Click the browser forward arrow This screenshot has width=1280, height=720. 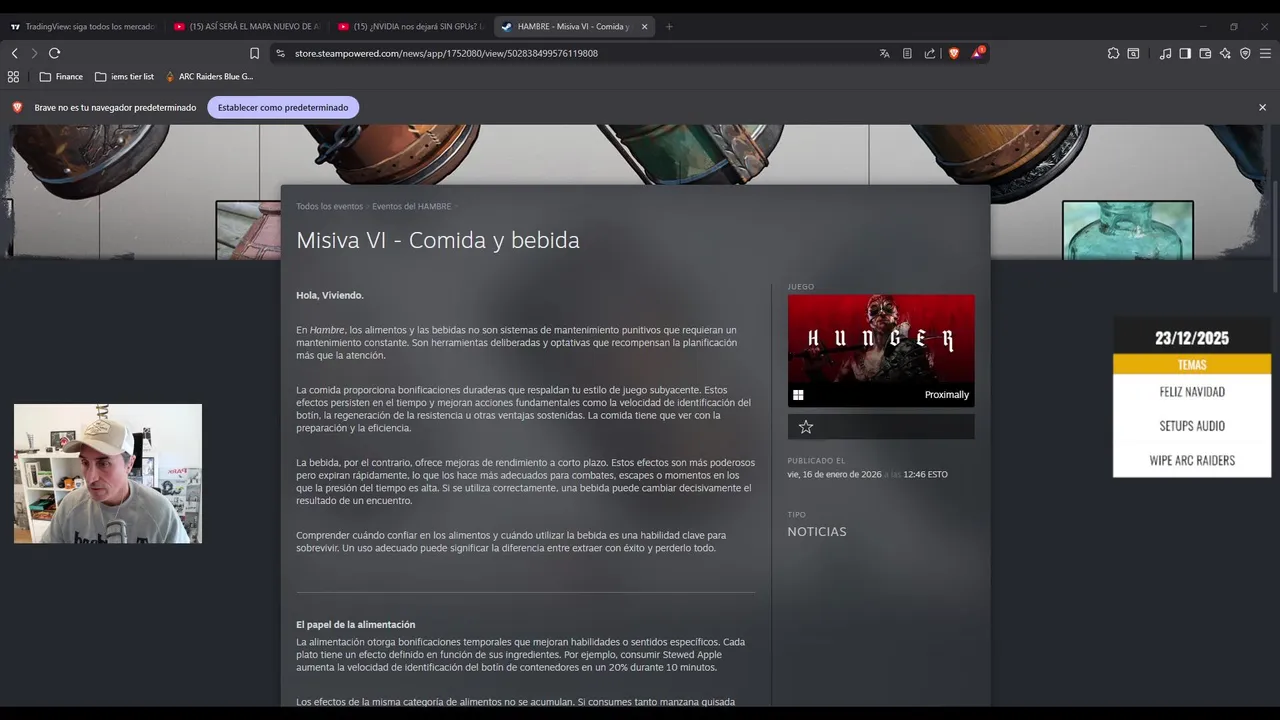point(34,53)
